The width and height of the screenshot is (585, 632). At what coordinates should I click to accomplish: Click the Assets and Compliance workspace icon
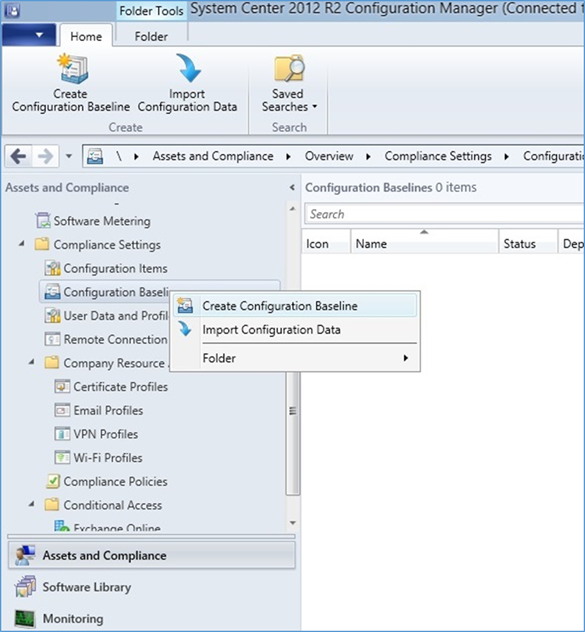coord(25,555)
